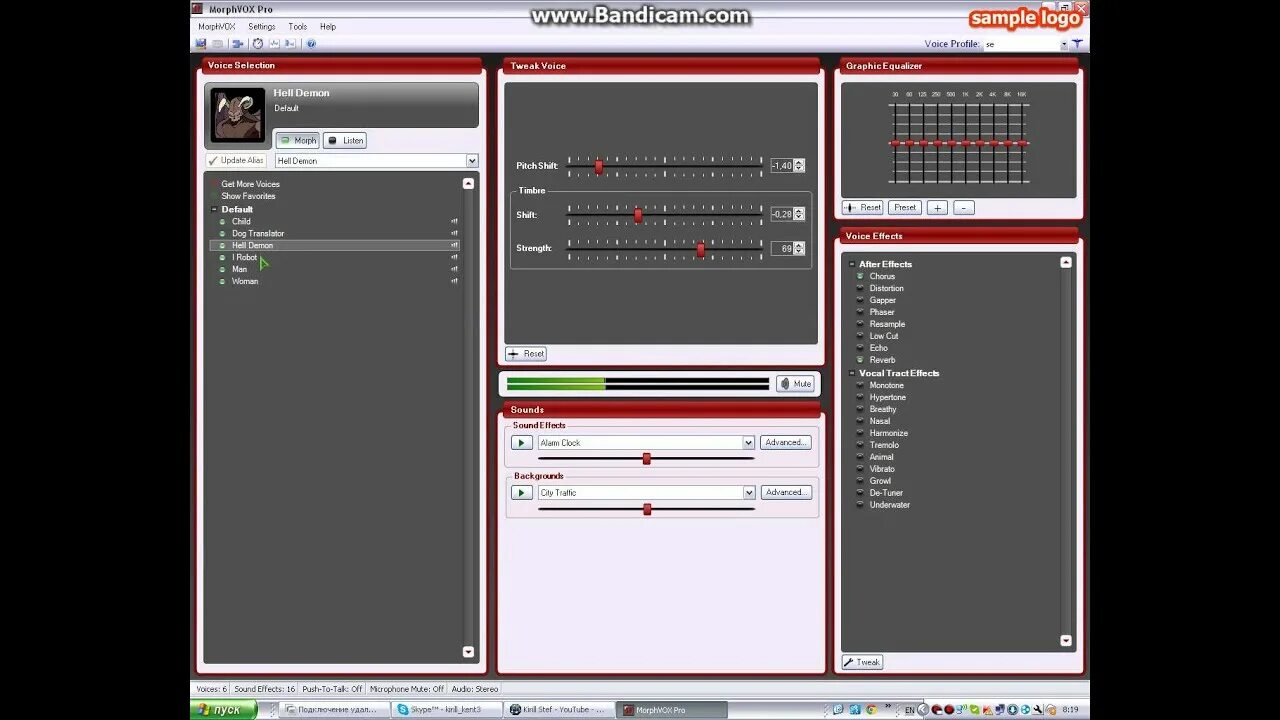Viewport: 1280px width, 720px height.
Task: Reset the Tweak Voice settings
Action: pyautogui.click(x=526, y=354)
